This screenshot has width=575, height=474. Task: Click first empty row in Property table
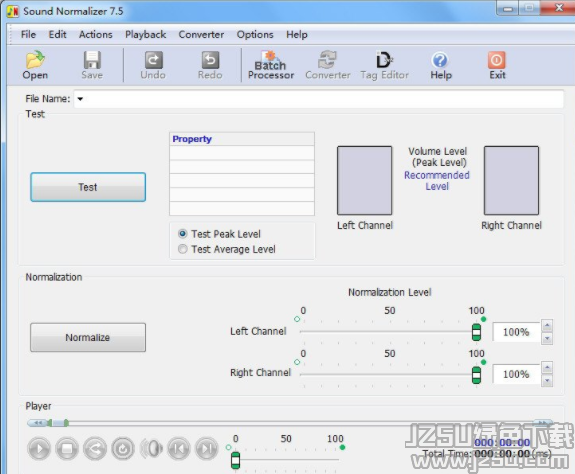click(242, 153)
